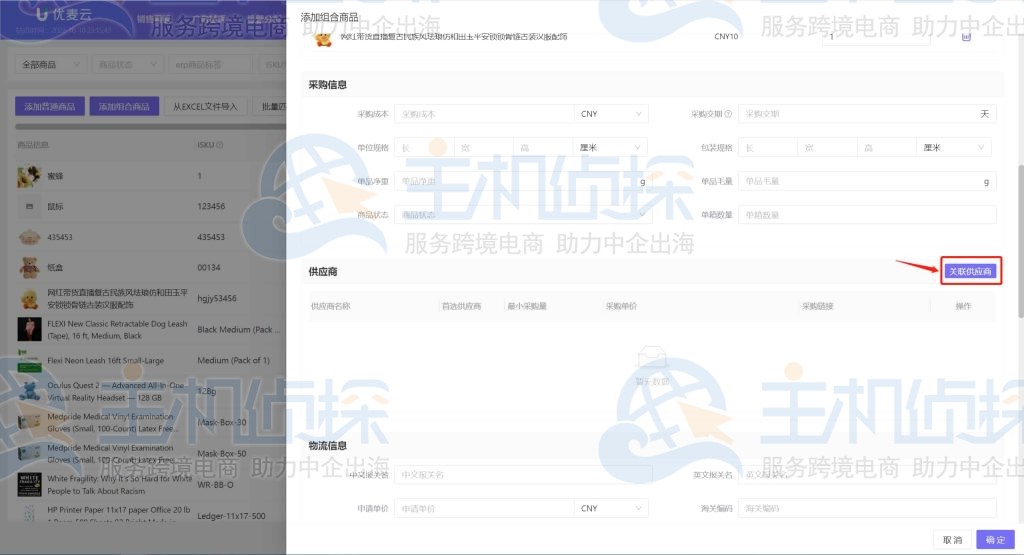Confirm with the 确定 button
The width and height of the screenshot is (1024, 555).
pyautogui.click(x=995, y=539)
